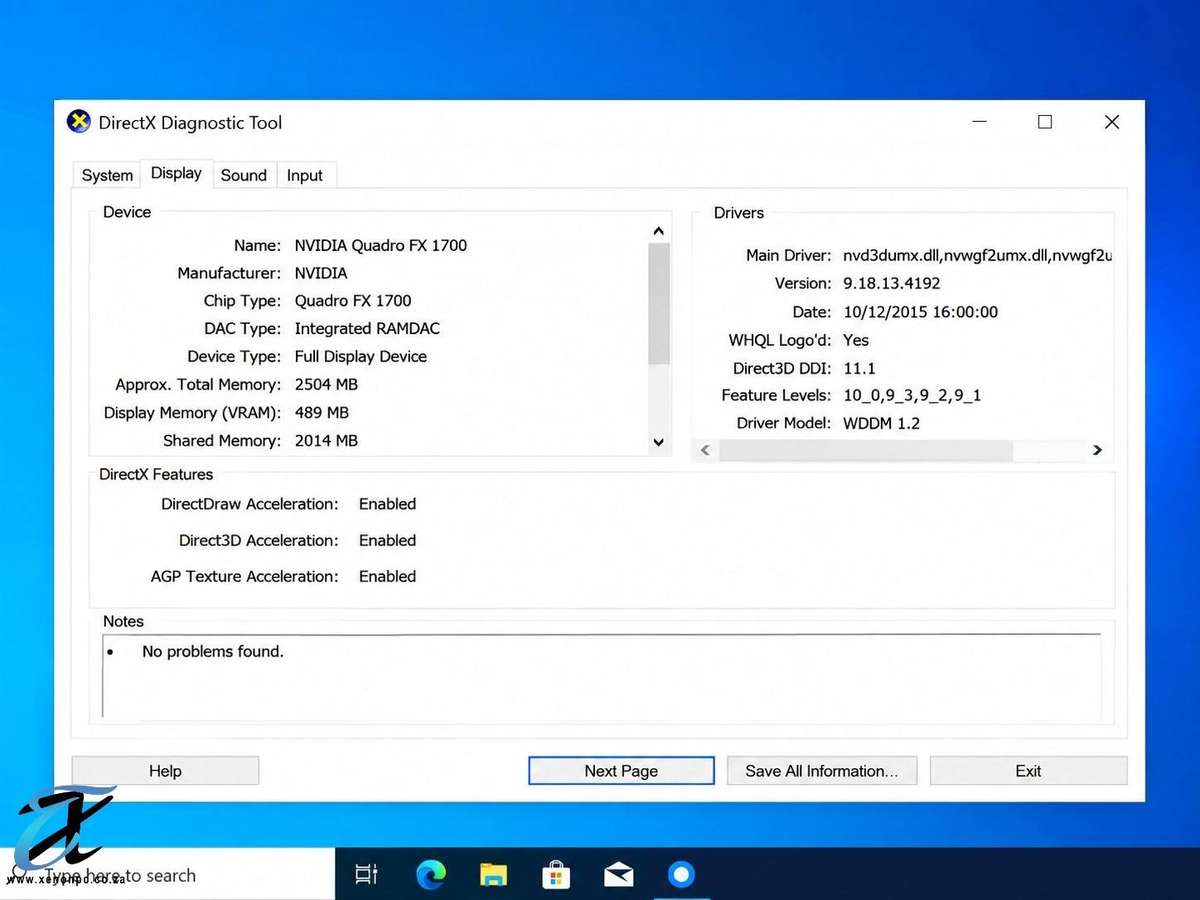Click the Integrated RAMDAC value
Viewport: 1200px width, 900px height.
[x=367, y=329]
